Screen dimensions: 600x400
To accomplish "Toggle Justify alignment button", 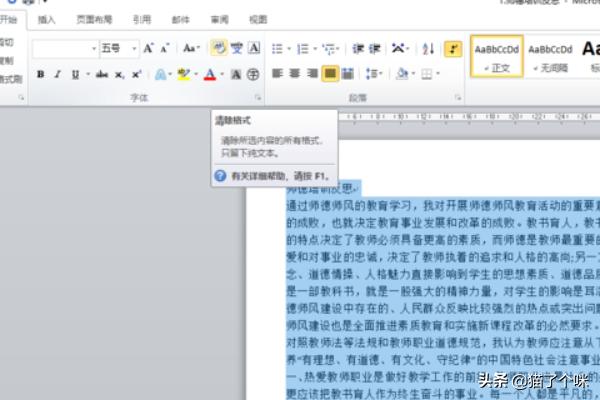I will coord(330,73).
